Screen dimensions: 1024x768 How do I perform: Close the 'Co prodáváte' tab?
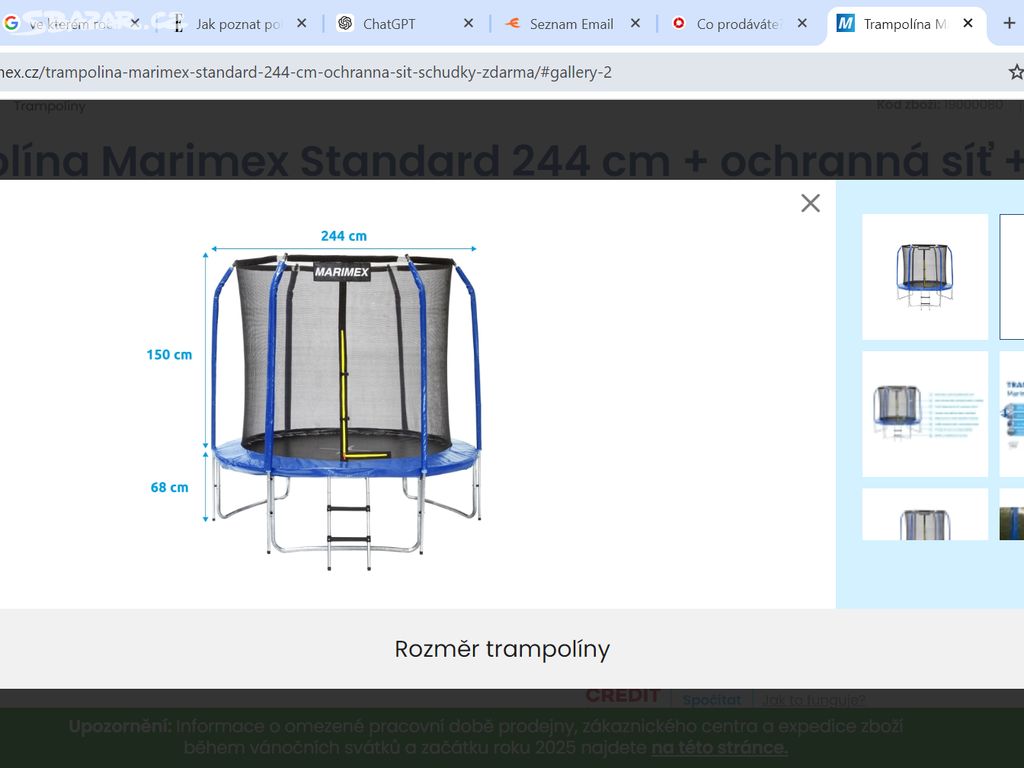(x=802, y=24)
